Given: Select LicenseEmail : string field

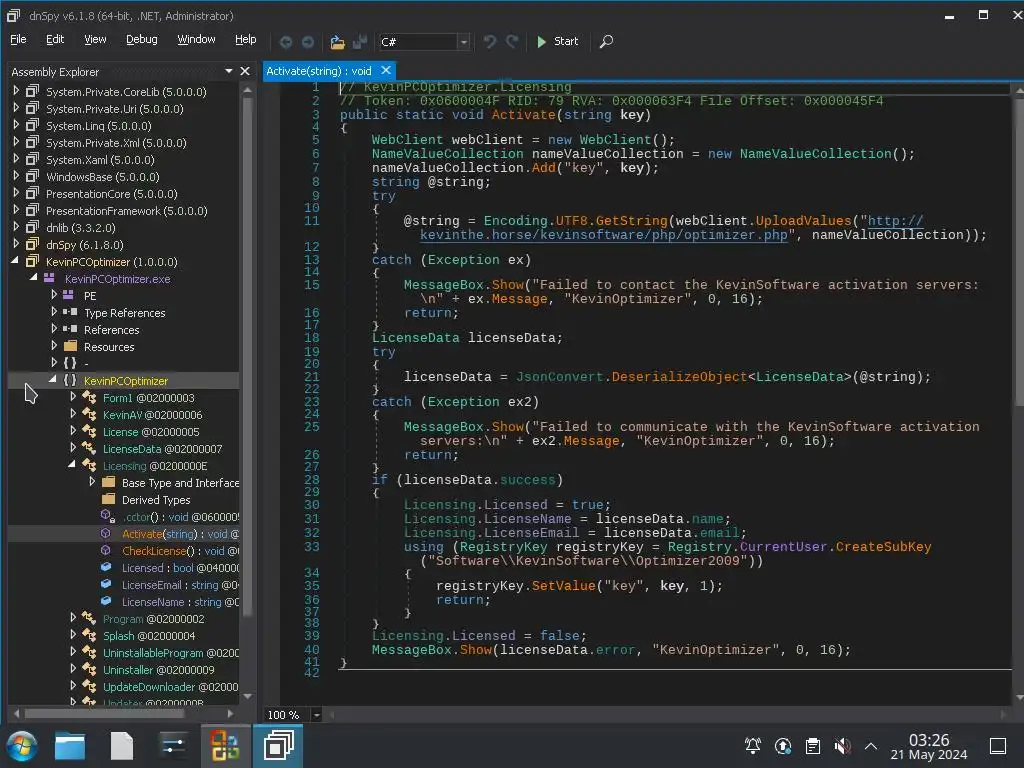Looking at the screenshot, I should (x=180, y=584).
